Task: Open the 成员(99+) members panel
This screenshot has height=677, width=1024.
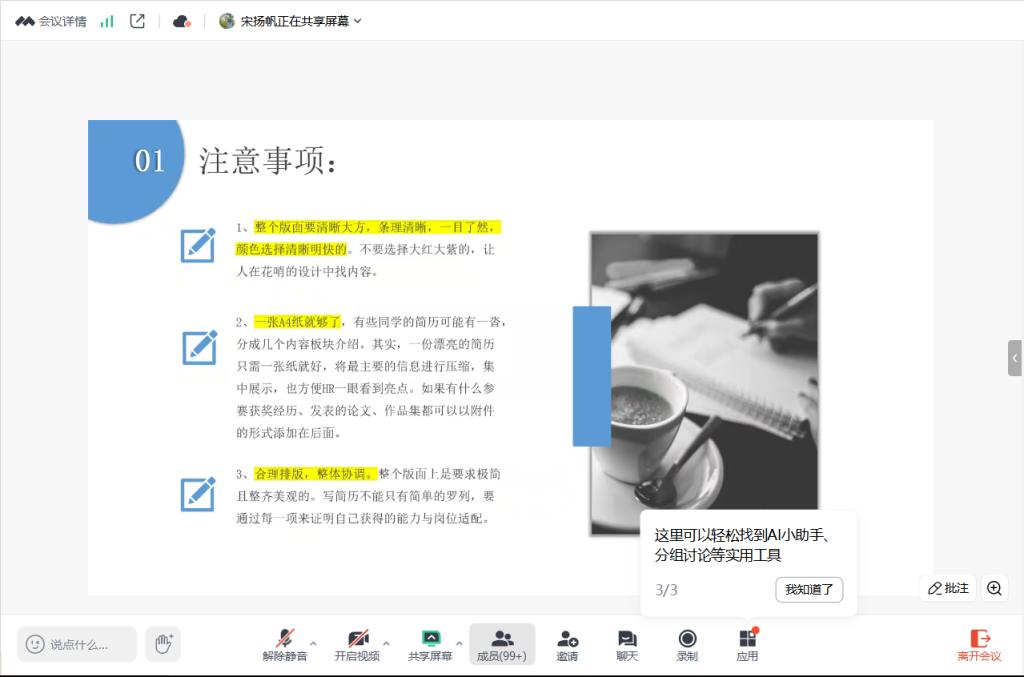Action: coord(502,644)
